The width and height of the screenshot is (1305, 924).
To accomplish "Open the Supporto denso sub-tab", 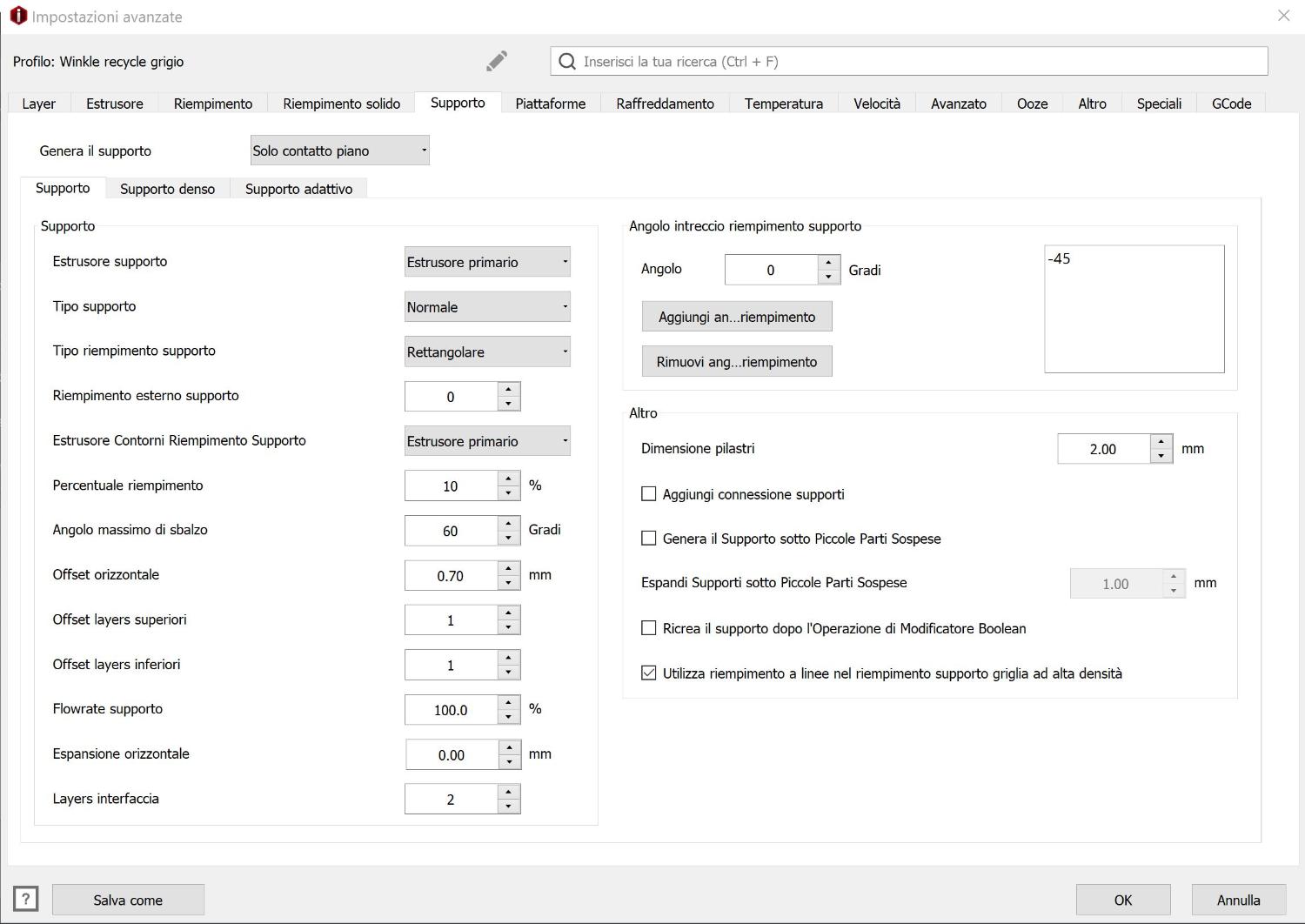I will coord(167,189).
